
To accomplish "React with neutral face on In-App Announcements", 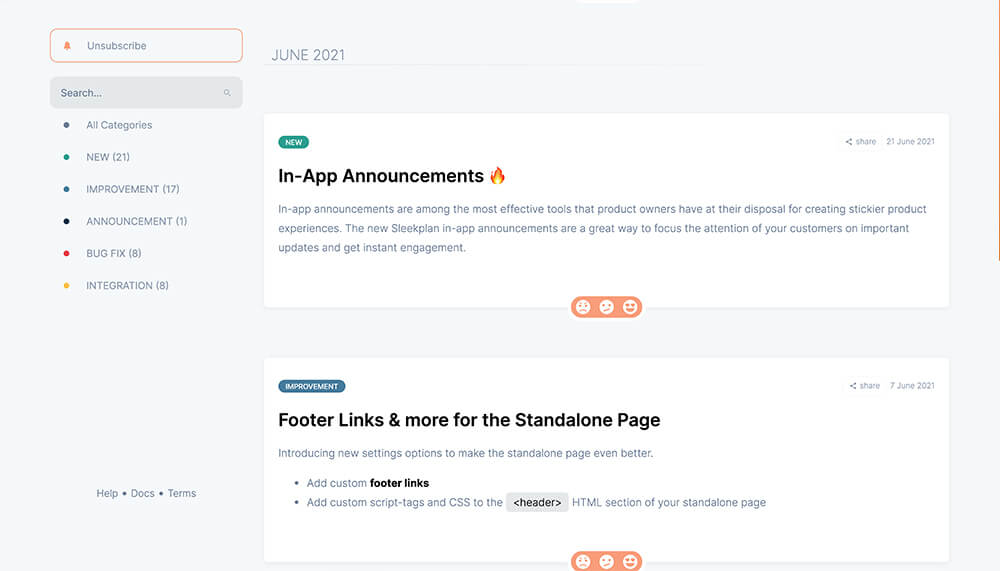I will 607,307.
